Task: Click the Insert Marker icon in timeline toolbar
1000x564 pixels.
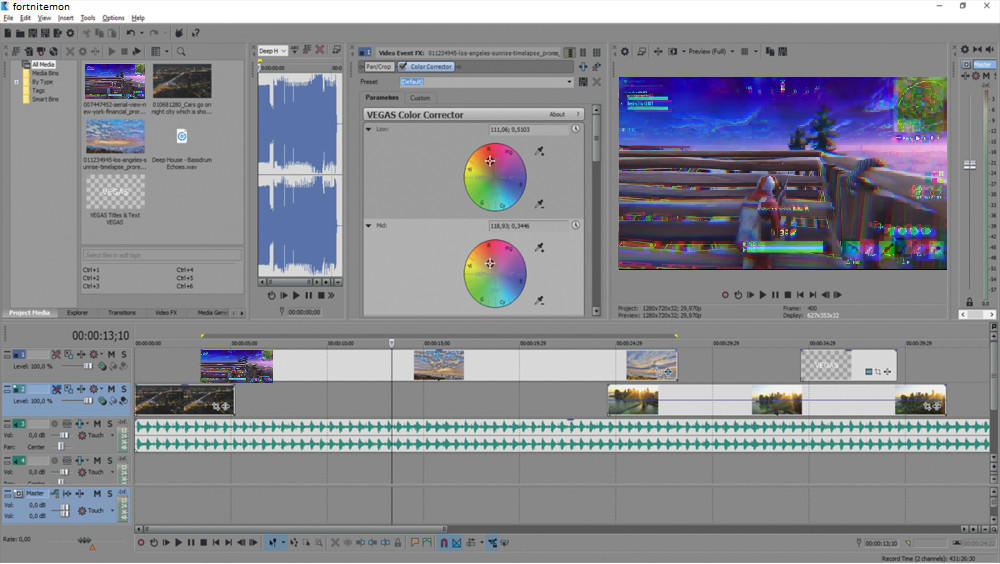Action: (415, 543)
